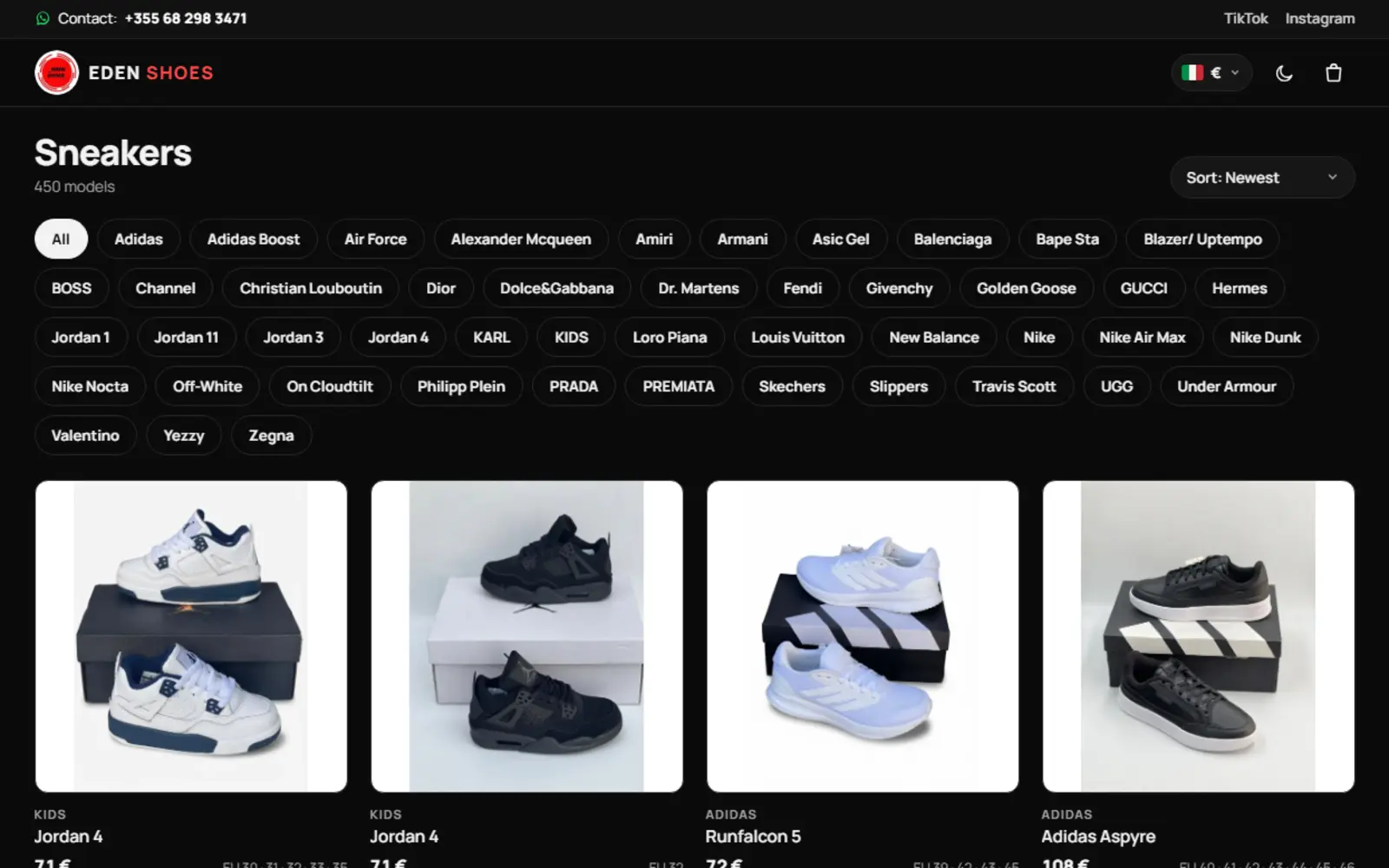Open the currency and country selector

coord(1211,73)
